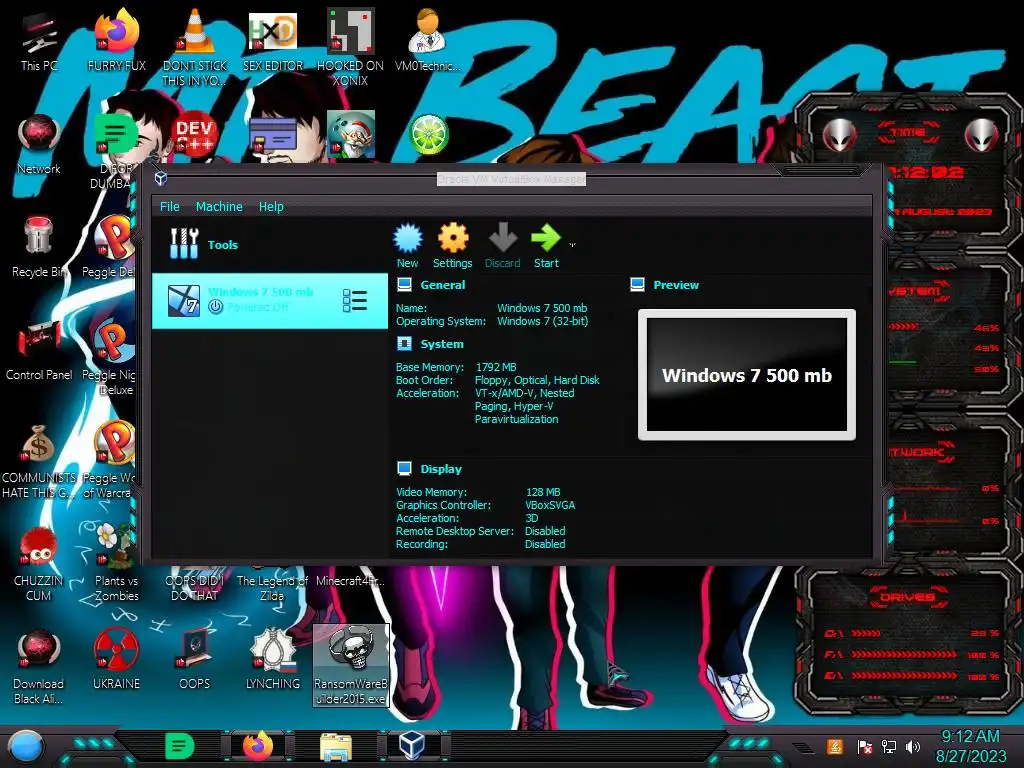Click the Display section header
The width and height of the screenshot is (1024, 768).
[x=441, y=469]
